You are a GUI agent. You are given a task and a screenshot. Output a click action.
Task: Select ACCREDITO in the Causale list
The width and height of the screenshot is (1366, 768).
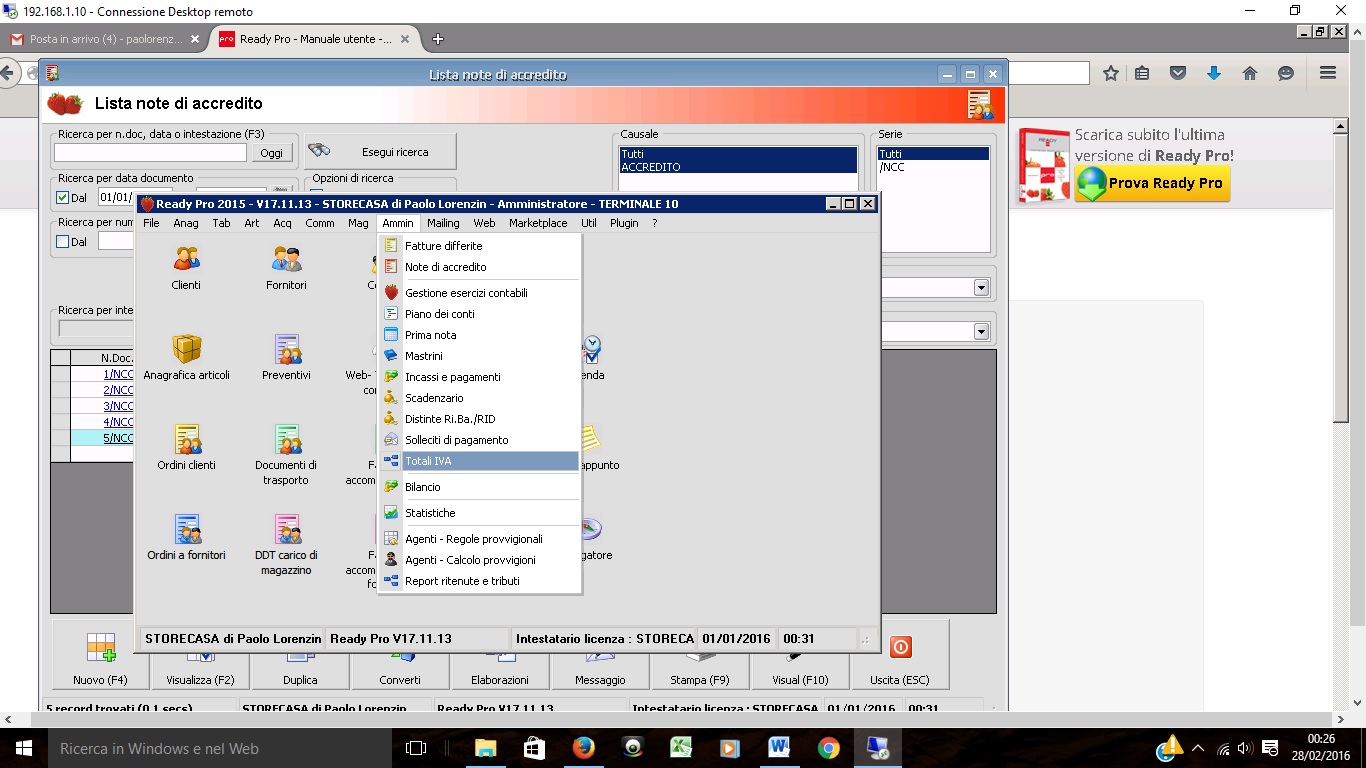(x=738, y=167)
